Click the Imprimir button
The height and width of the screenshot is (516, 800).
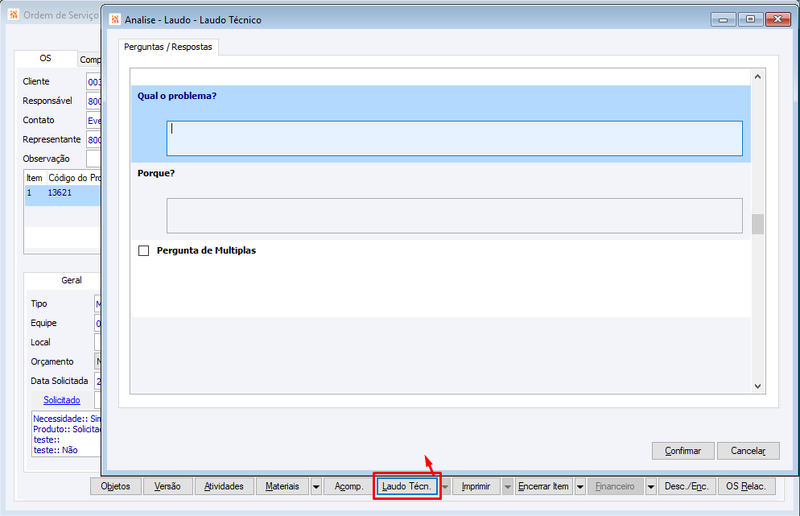(x=476, y=486)
